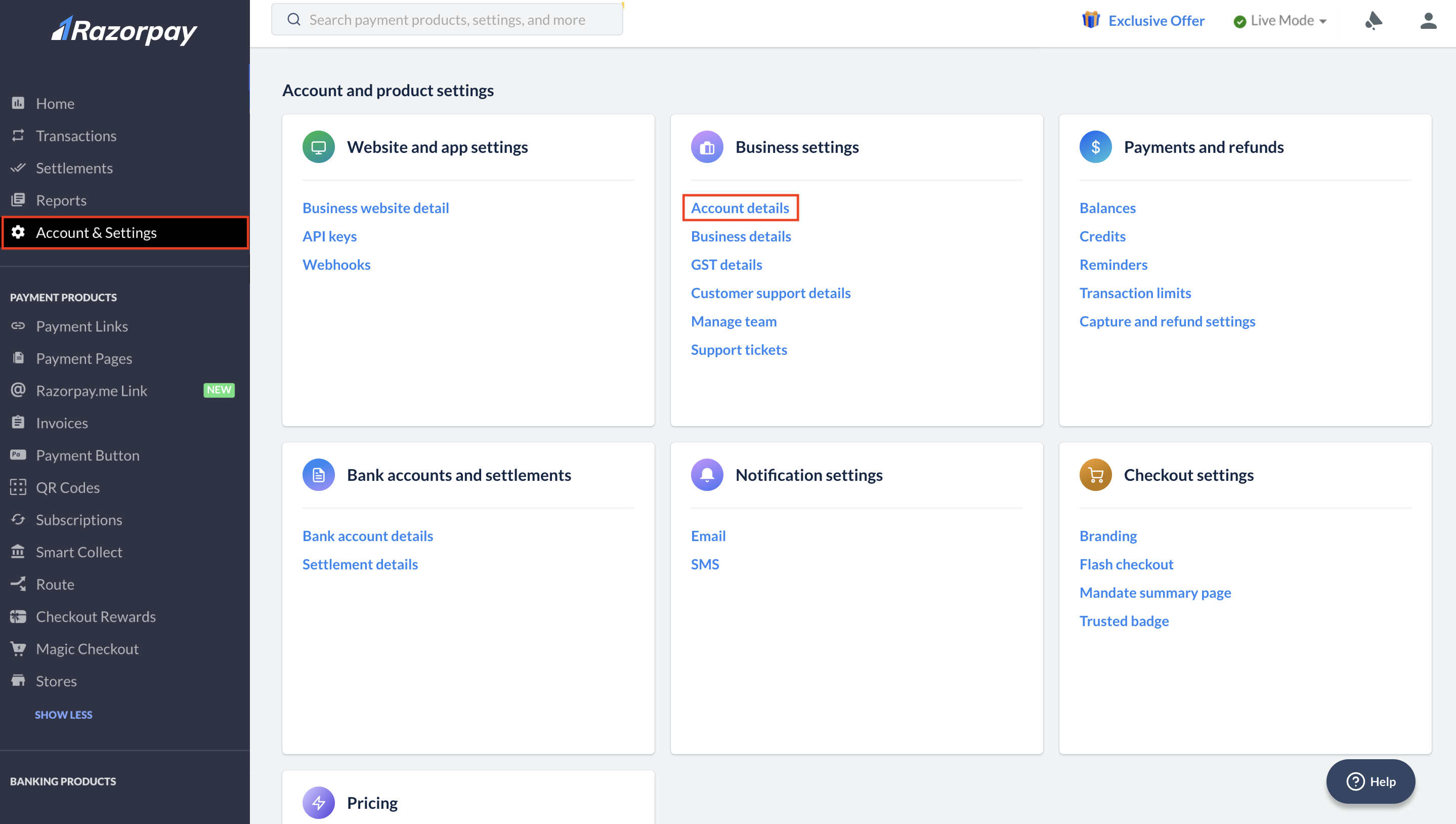The image size is (1456, 824).
Task: Click the Stores shop icon
Action: [18, 680]
